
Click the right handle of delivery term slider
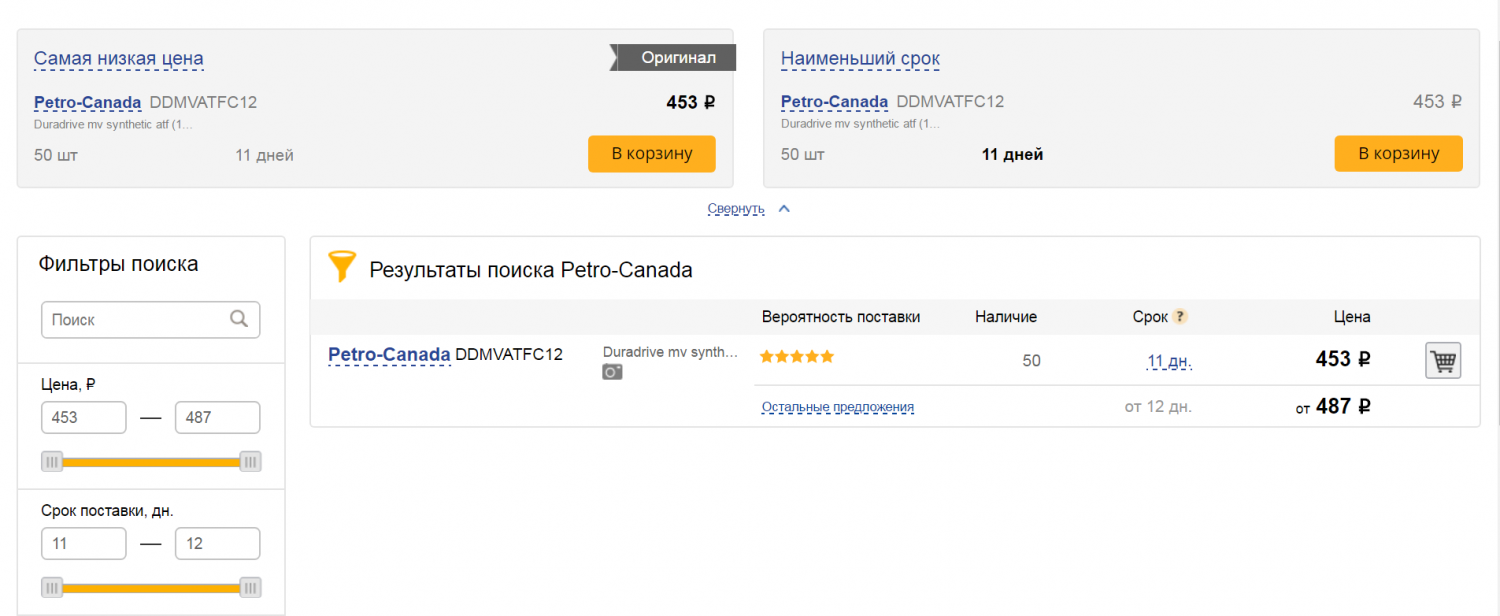point(251,587)
